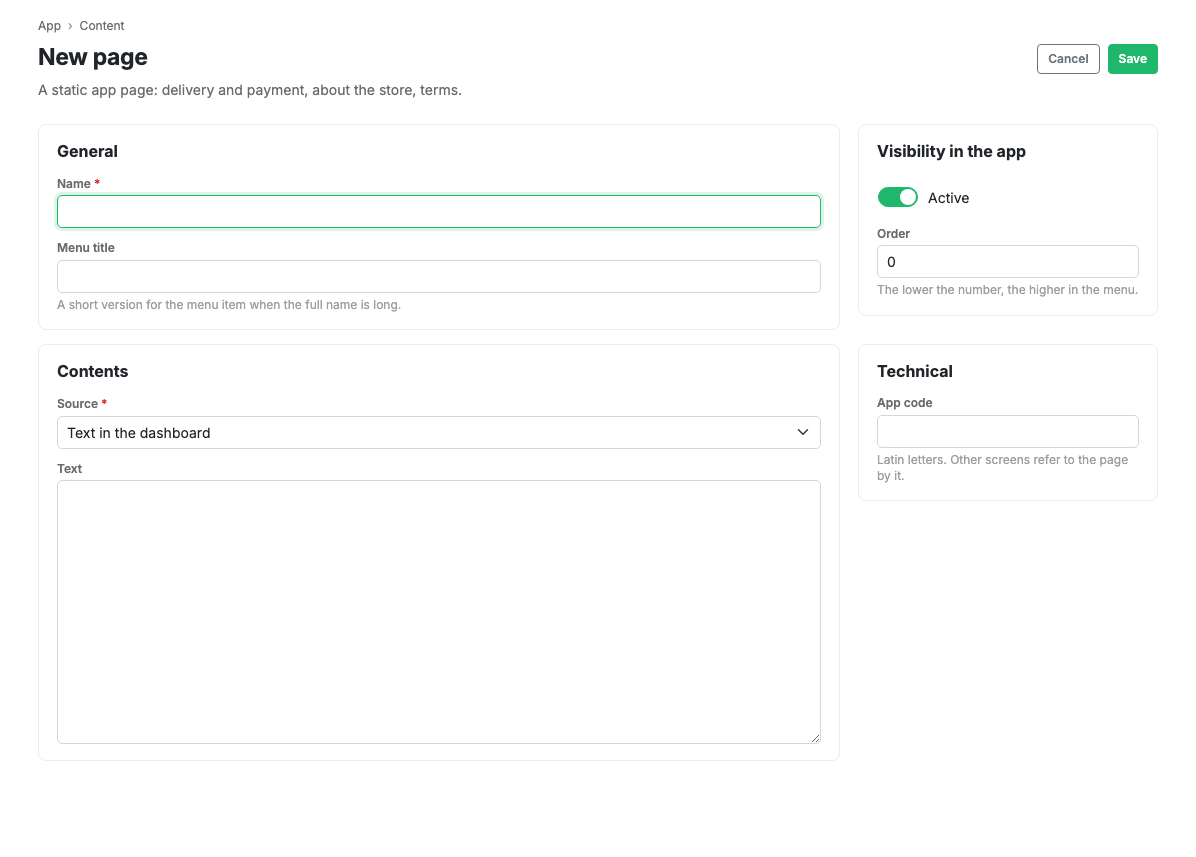The image size is (1196, 857).
Task: Click the menu title hint text
Action: point(229,305)
